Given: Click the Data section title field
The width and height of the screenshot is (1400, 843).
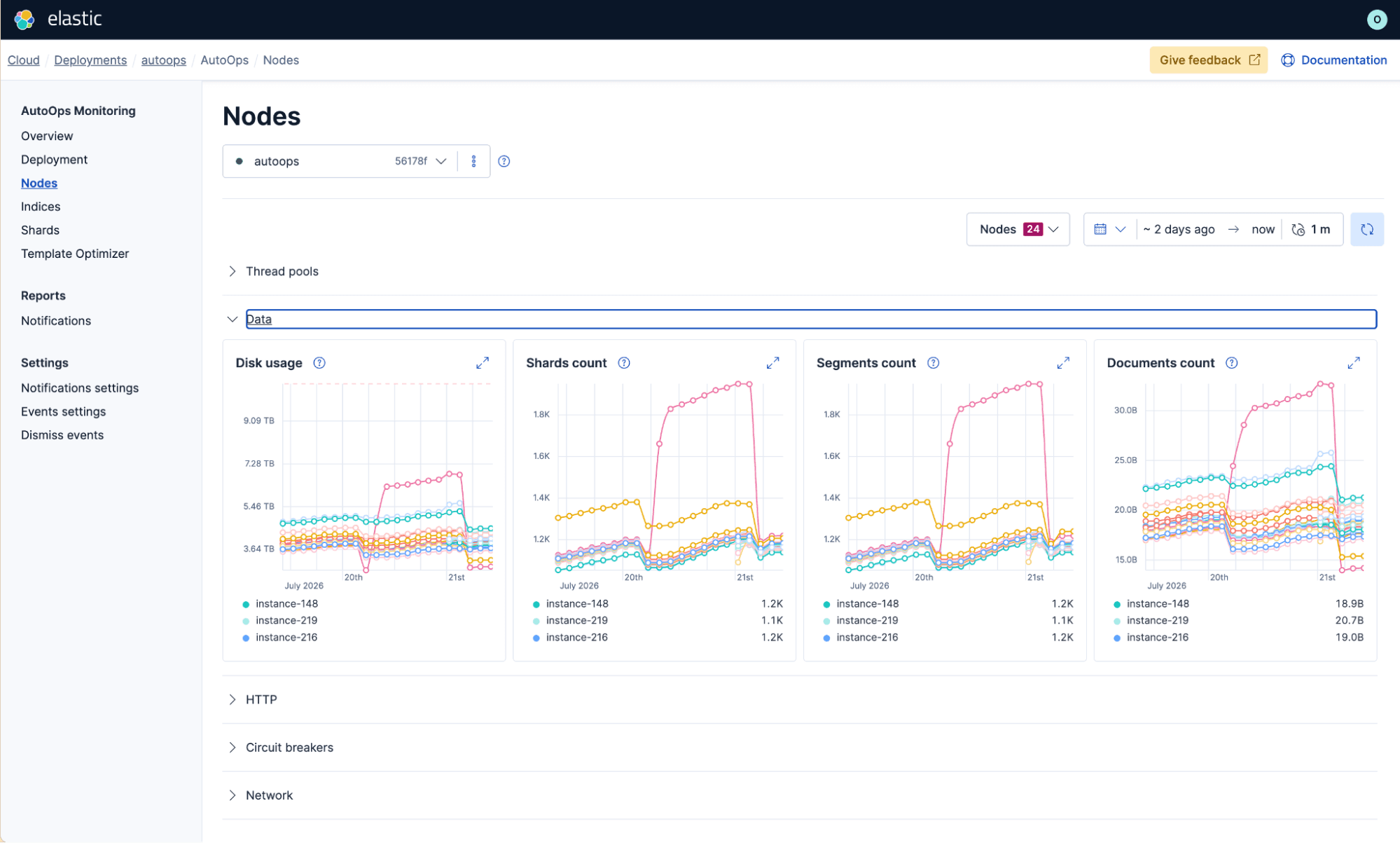Looking at the screenshot, I should 811,320.
